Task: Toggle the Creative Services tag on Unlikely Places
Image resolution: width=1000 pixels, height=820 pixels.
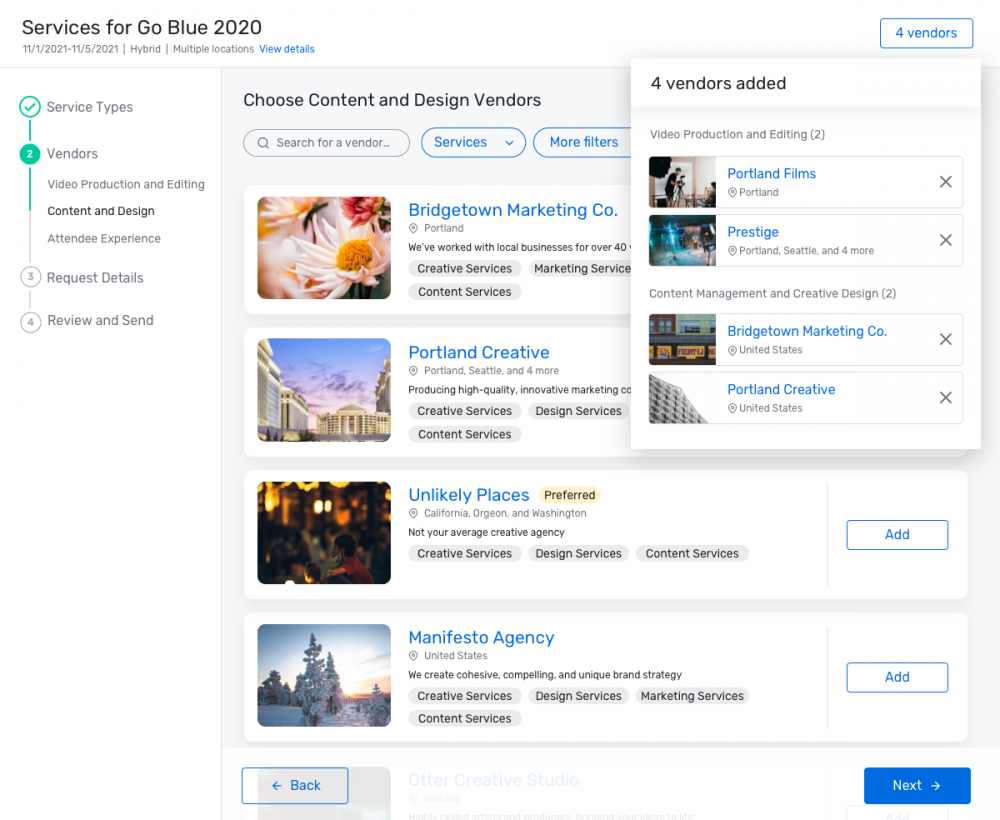Action: pos(464,553)
